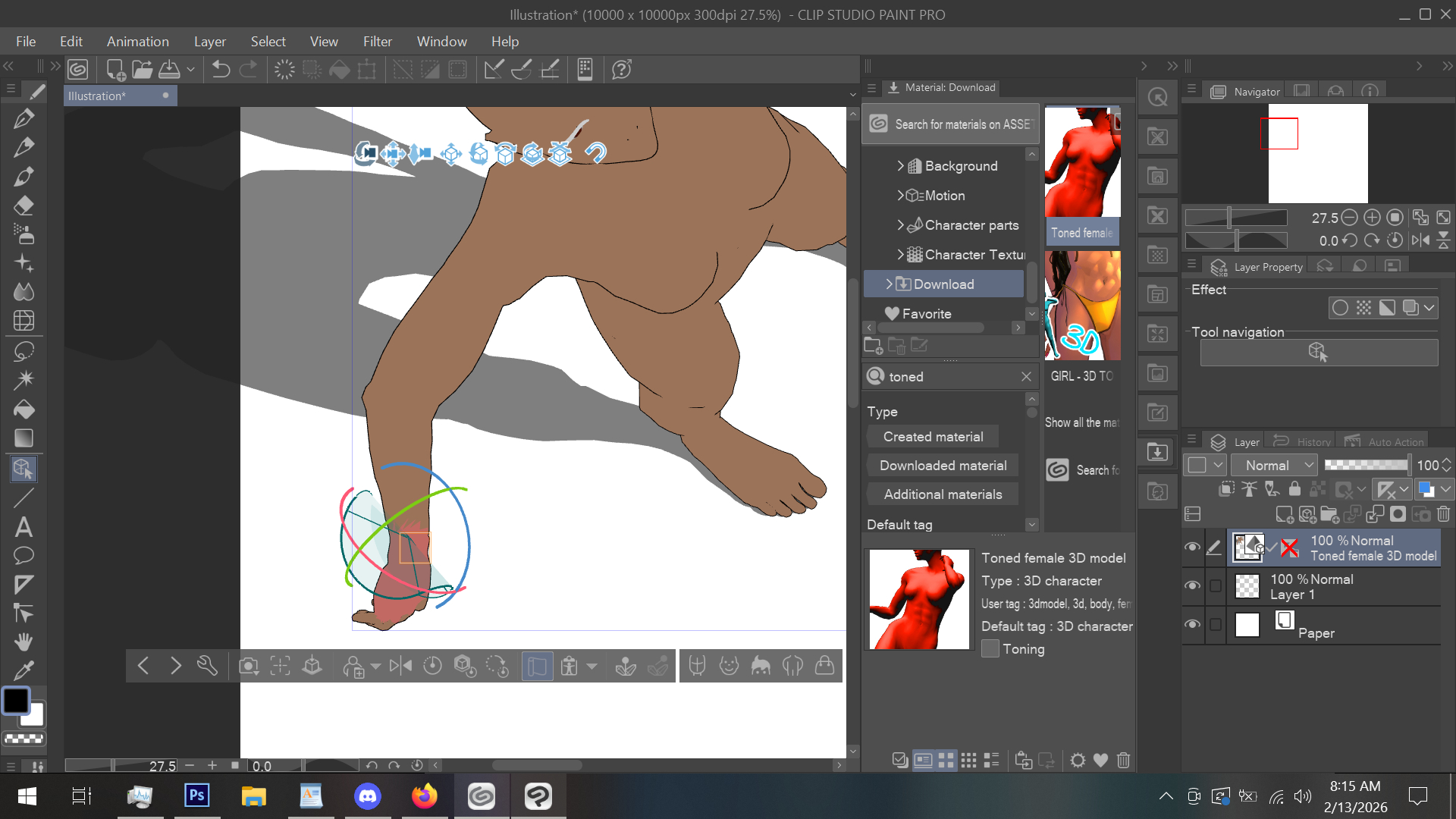Select the Text tool
The image size is (1456, 819).
pyautogui.click(x=24, y=527)
